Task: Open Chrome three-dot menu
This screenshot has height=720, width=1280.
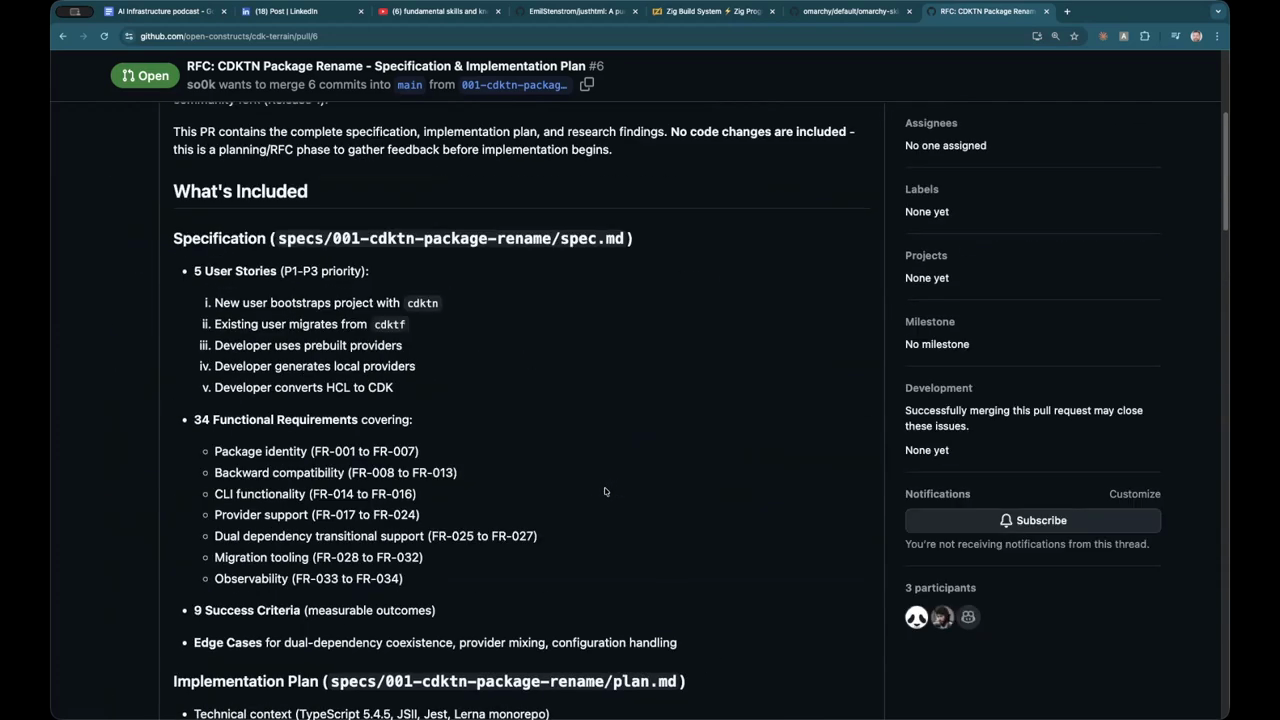Action: (x=1217, y=36)
